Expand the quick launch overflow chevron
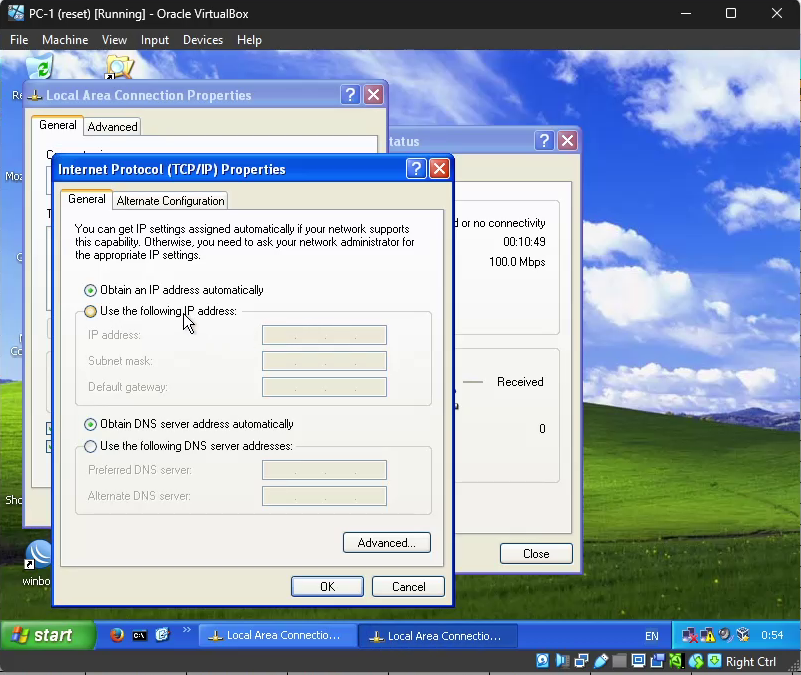This screenshot has width=801, height=675. pos(186,630)
